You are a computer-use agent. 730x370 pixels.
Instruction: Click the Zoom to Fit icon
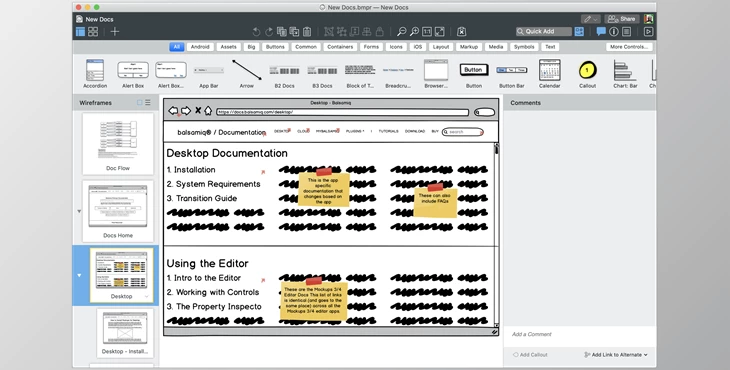click(x=439, y=32)
